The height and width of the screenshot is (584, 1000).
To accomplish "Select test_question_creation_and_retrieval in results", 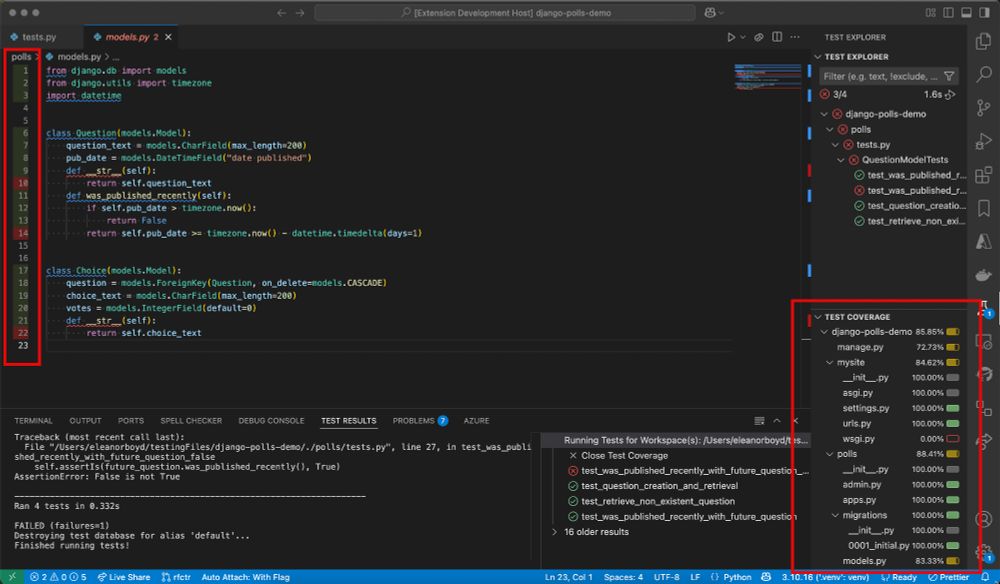I will tap(659, 486).
